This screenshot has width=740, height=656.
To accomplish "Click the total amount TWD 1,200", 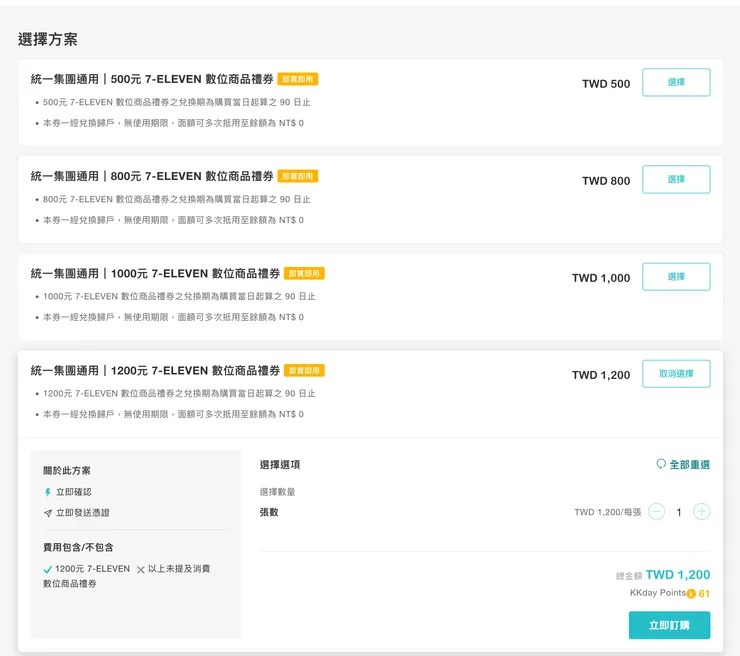I will 678,575.
